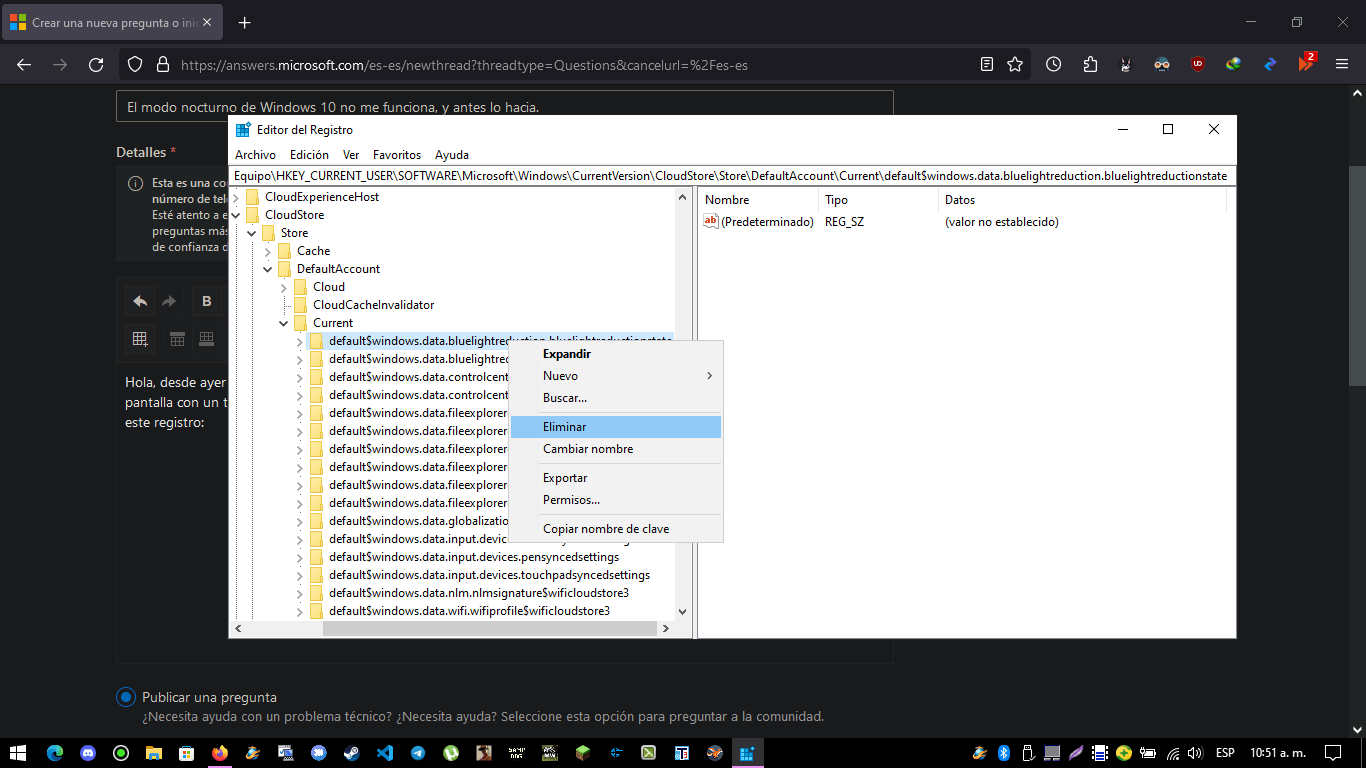
Task: Toggle reader view icon in address bar
Action: click(x=987, y=64)
